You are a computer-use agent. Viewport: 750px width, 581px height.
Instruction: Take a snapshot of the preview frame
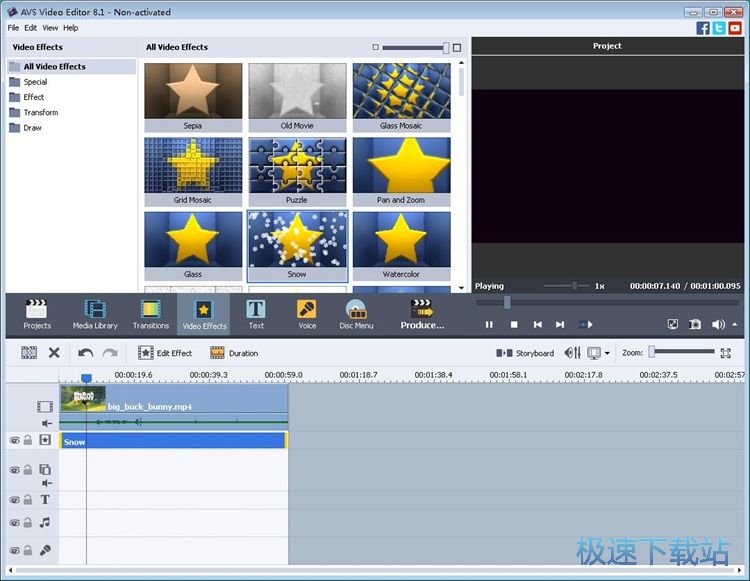pyautogui.click(x=695, y=325)
